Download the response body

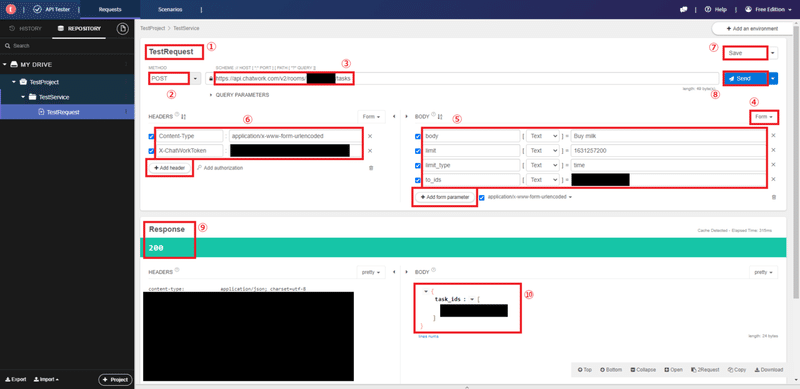tap(768, 370)
